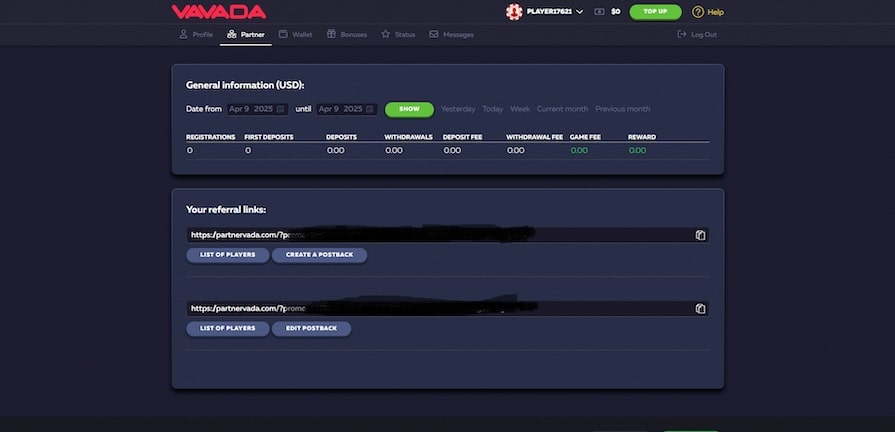Click the wallet balance cash icon
Screen dimensions: 895x432
pyautogui.click(x=599, y=11)
